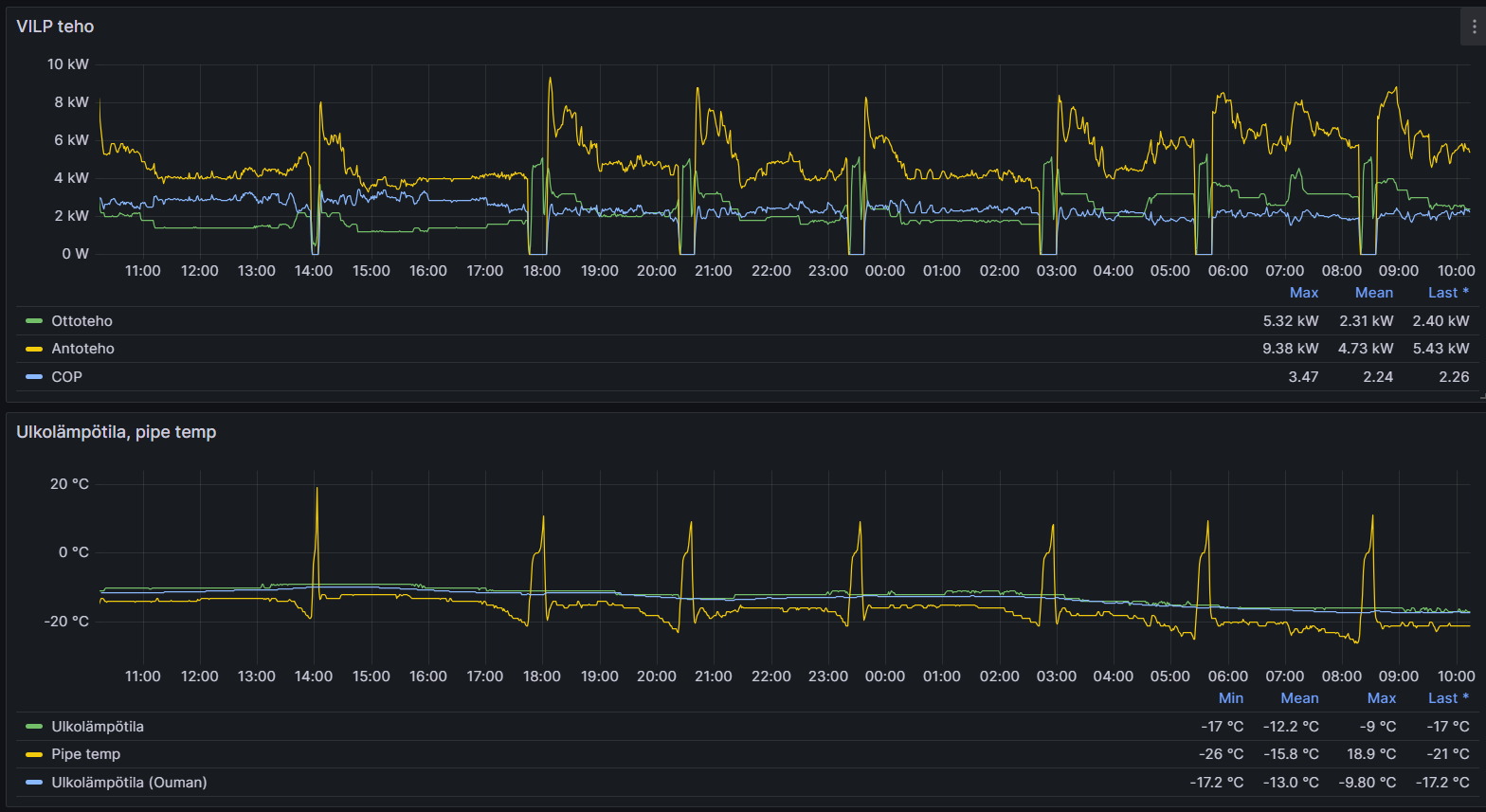Click the yellow Pipe temp color swatch
1486x812 pixels.
click(x=34, y=754)
